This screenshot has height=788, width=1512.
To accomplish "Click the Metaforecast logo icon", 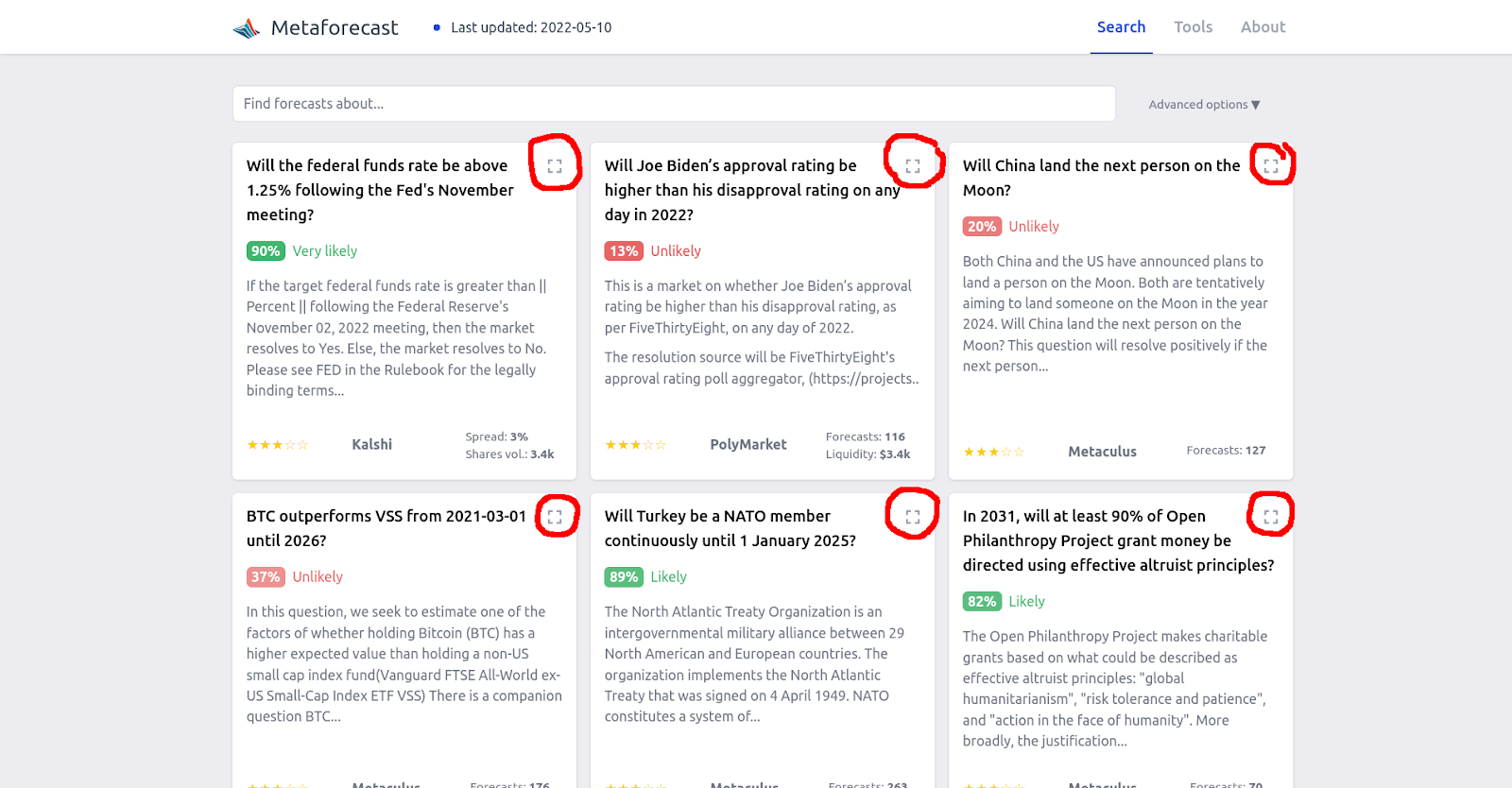I will 247,28.
